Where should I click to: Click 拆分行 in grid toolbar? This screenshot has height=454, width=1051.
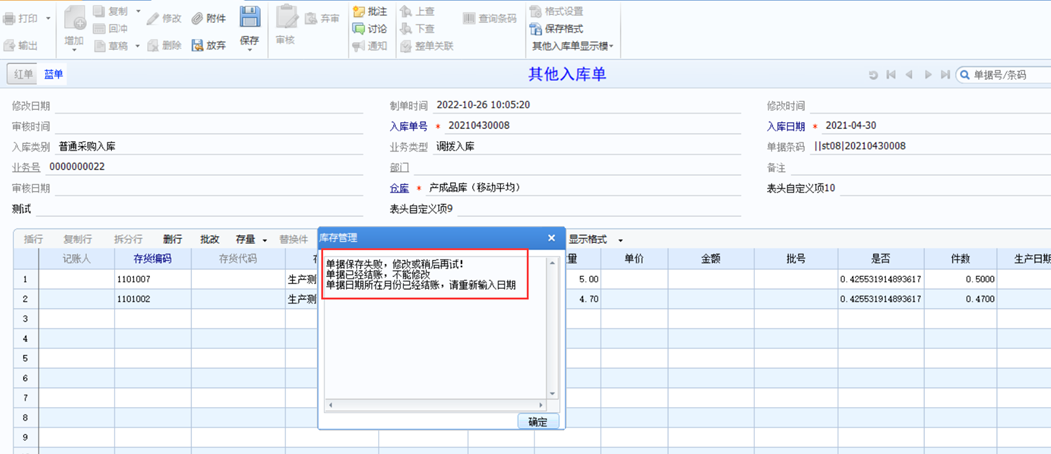tap(128, 239)
